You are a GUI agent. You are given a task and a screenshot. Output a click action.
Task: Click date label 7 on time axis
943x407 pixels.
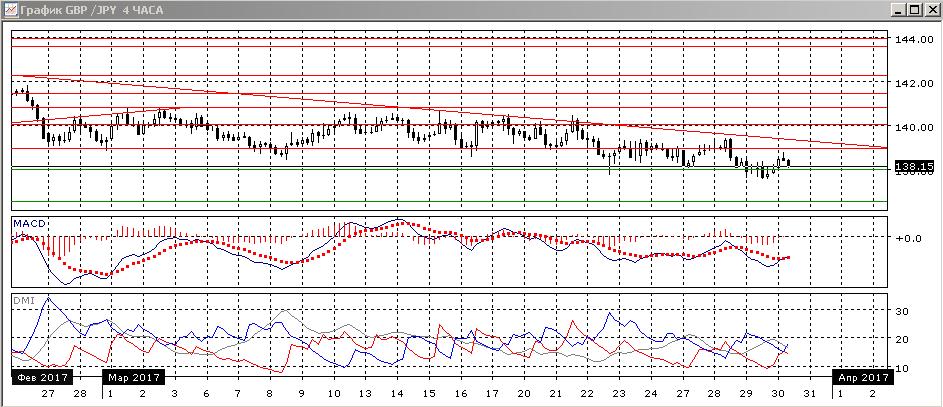point(238,394)
